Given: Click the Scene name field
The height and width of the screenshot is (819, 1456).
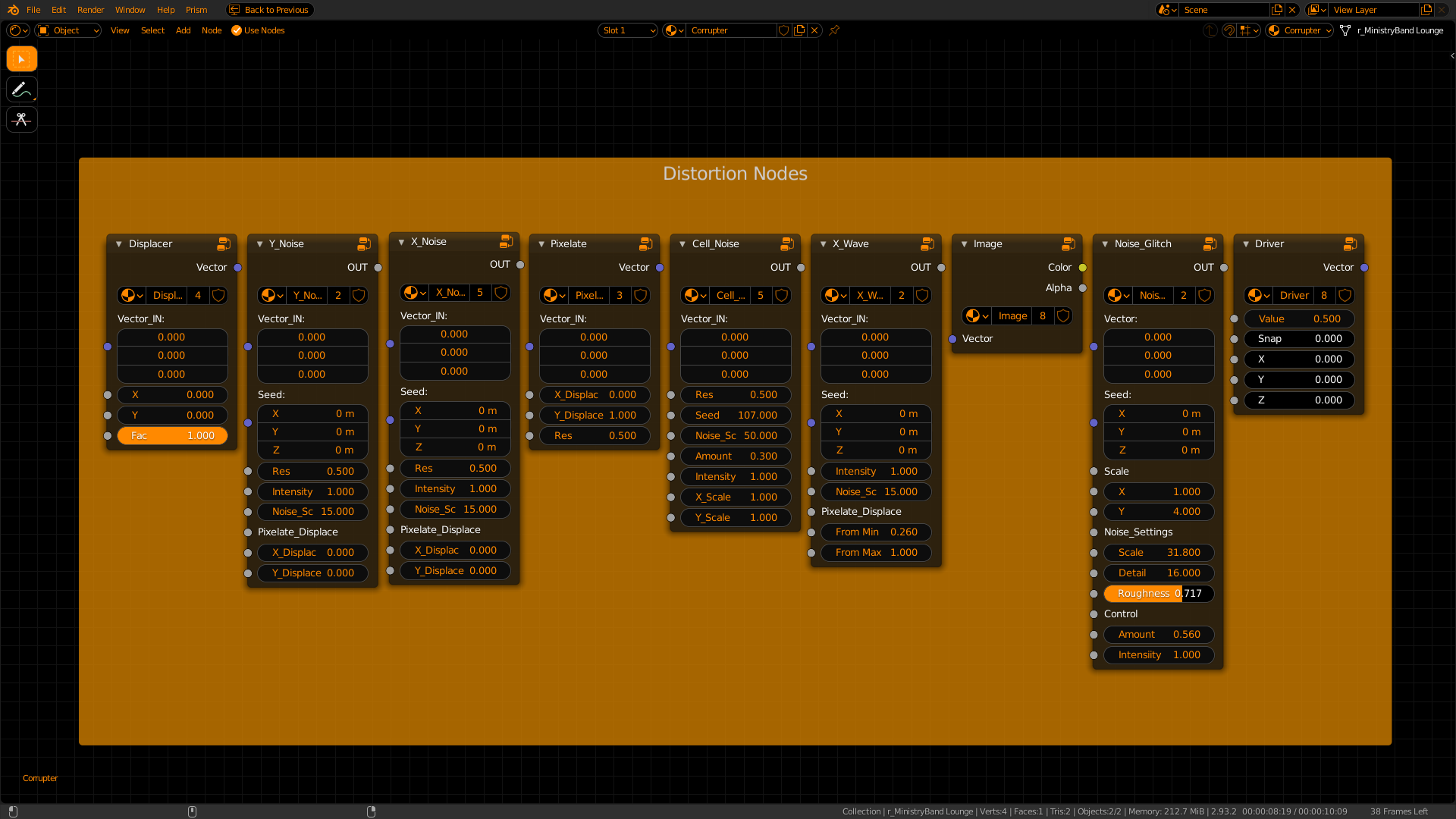Looking at the screenshot, I should pos(1225,10).
